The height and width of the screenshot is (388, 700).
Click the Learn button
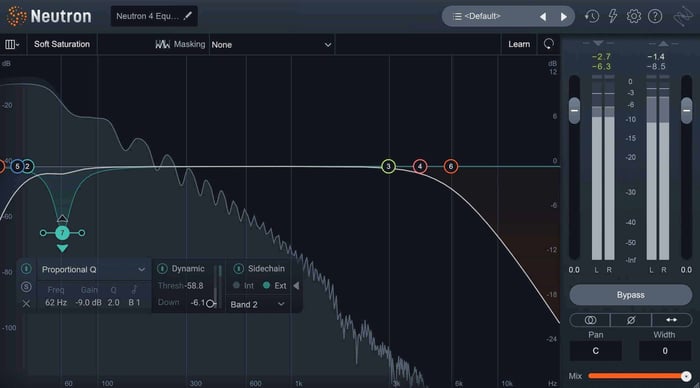click(x=519, y=44)
